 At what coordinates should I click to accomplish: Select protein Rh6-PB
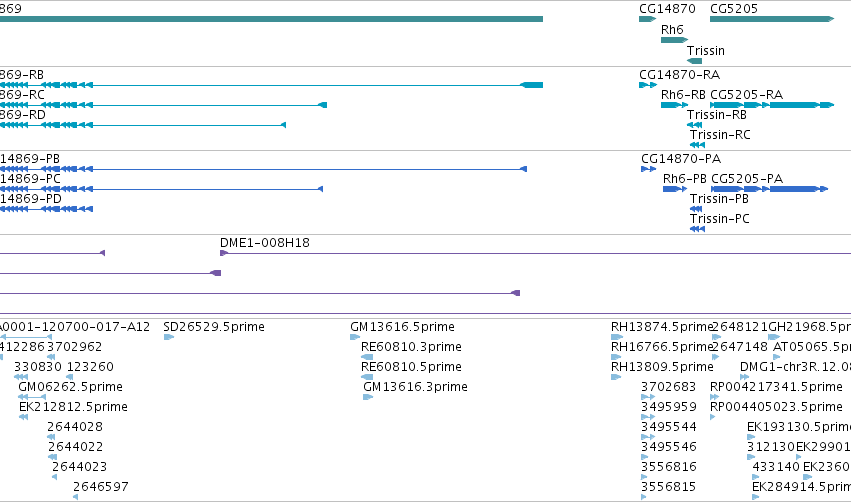click(x=675, y=189)
